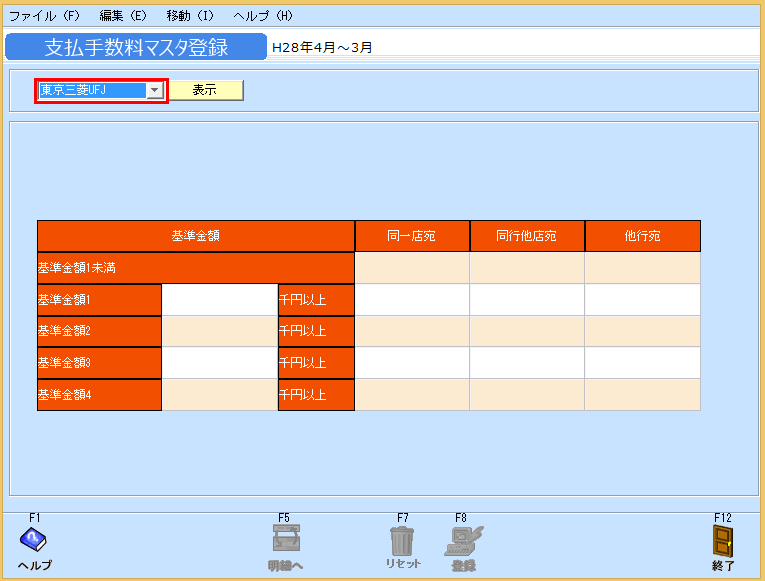Open the 編集 (E) menu
This screenshot has height=581, width=765.
(123, 16)
